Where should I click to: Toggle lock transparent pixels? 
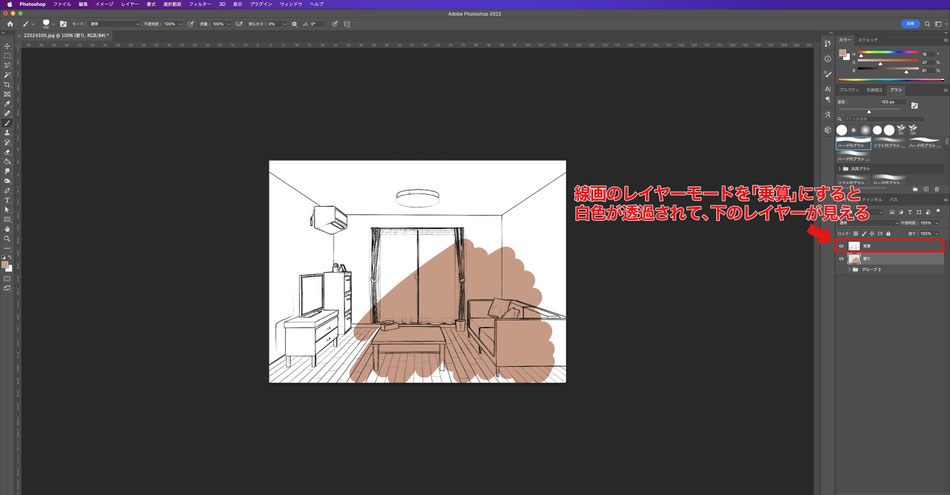[855, 234]
